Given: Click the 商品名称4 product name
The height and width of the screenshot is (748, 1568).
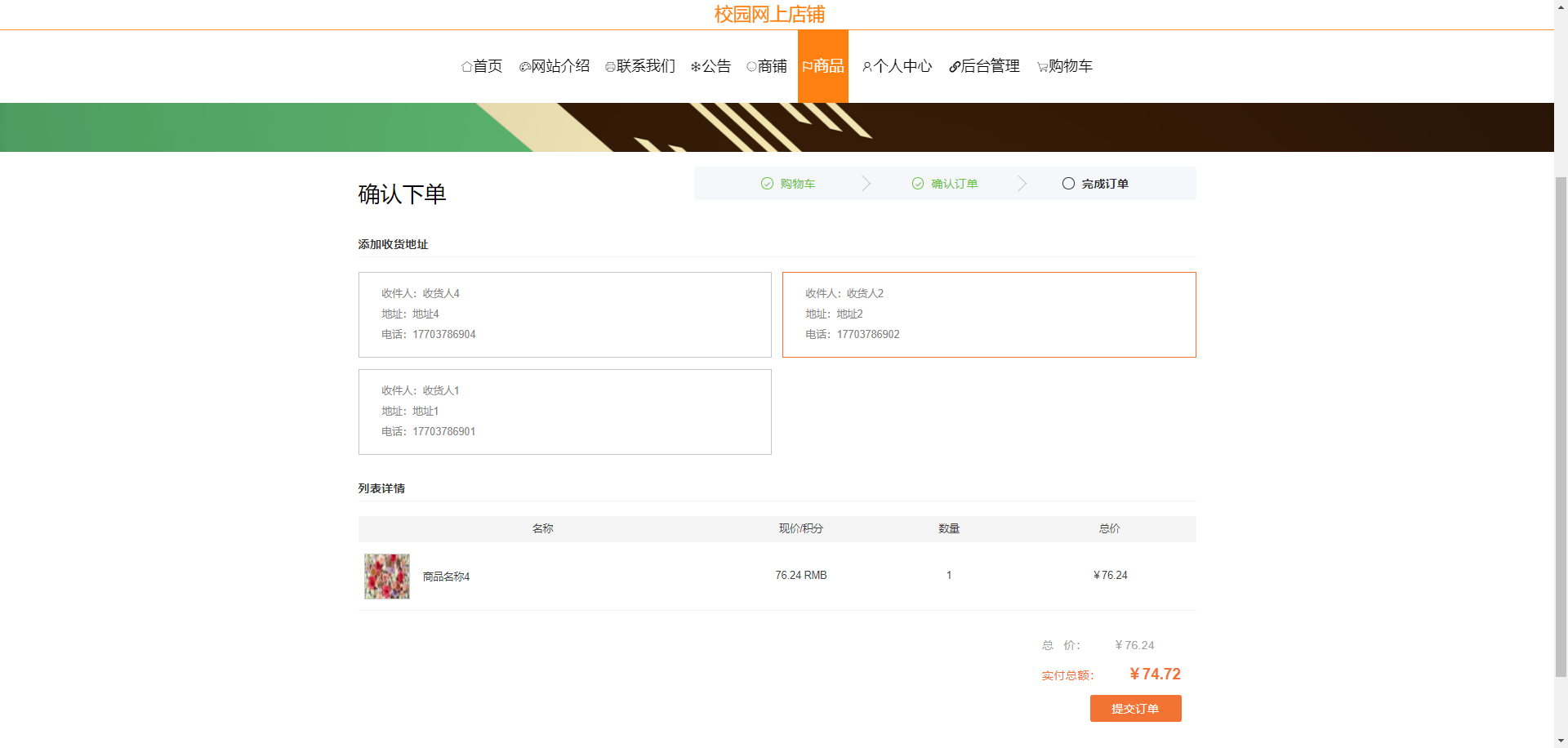Looking at the screenshot, I should tap(446, 577).
